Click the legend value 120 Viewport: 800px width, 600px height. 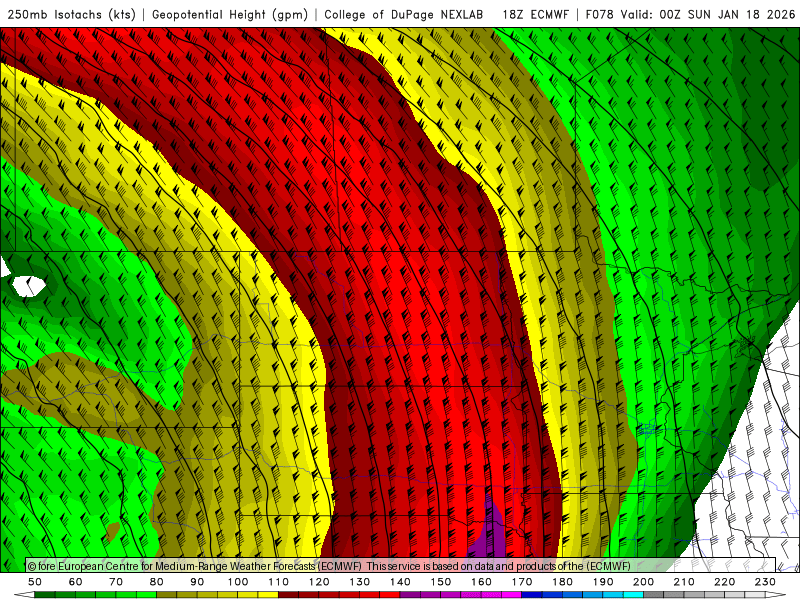point(319,582)
